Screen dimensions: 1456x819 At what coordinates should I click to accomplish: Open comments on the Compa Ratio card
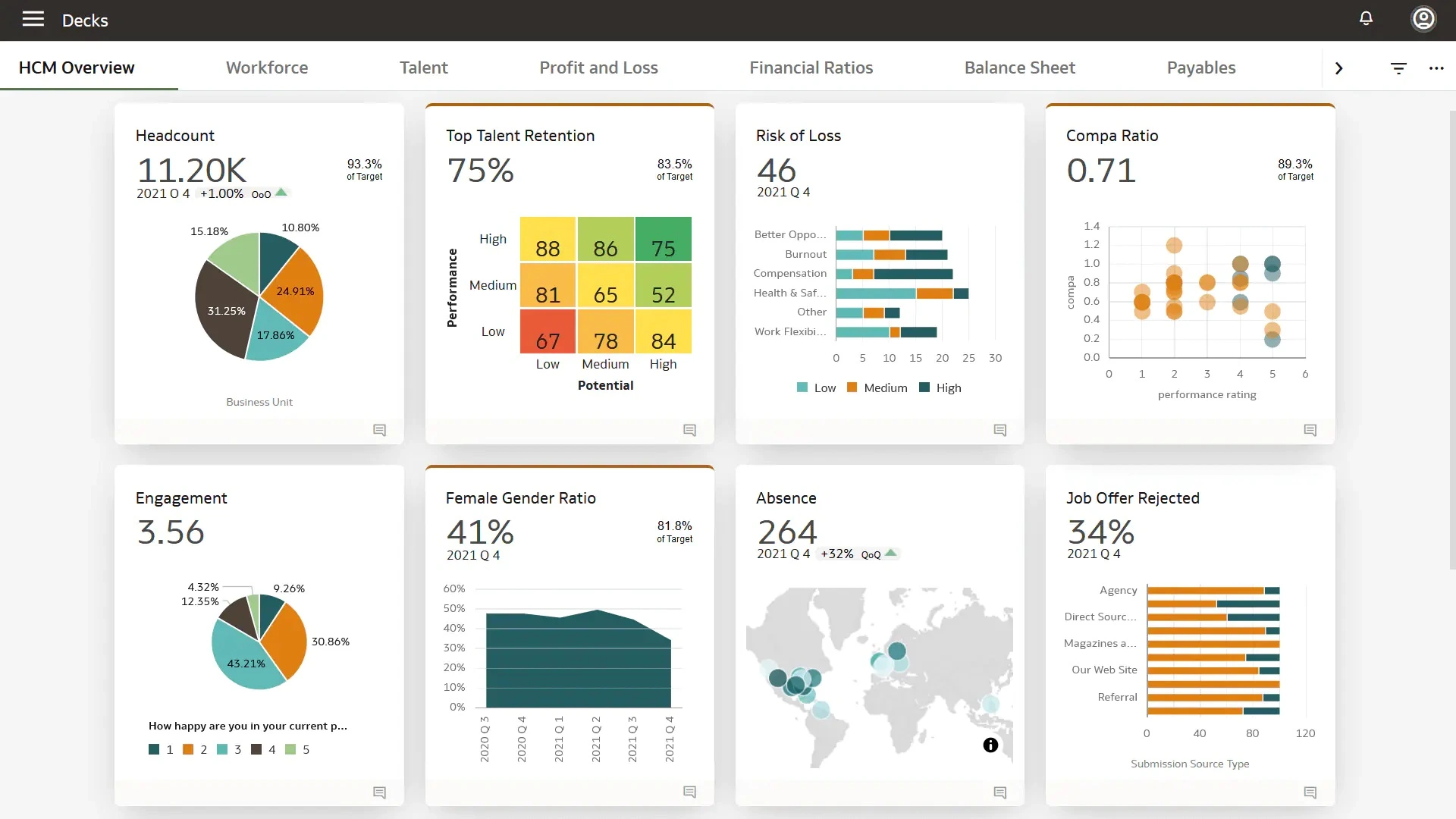pos(1310,430)
